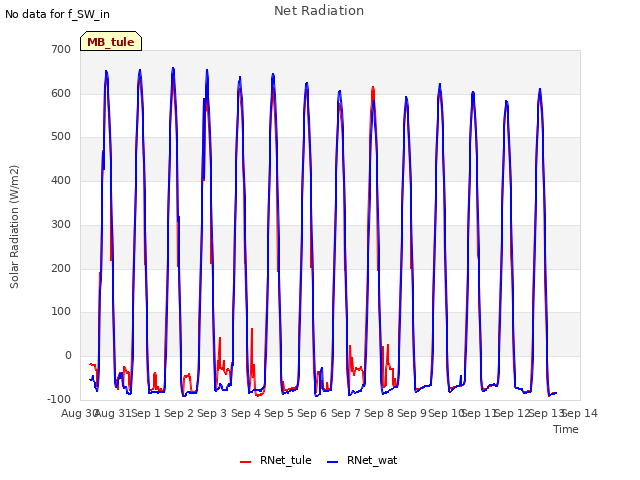Click the red RNet_tule legend swatch

245,462
